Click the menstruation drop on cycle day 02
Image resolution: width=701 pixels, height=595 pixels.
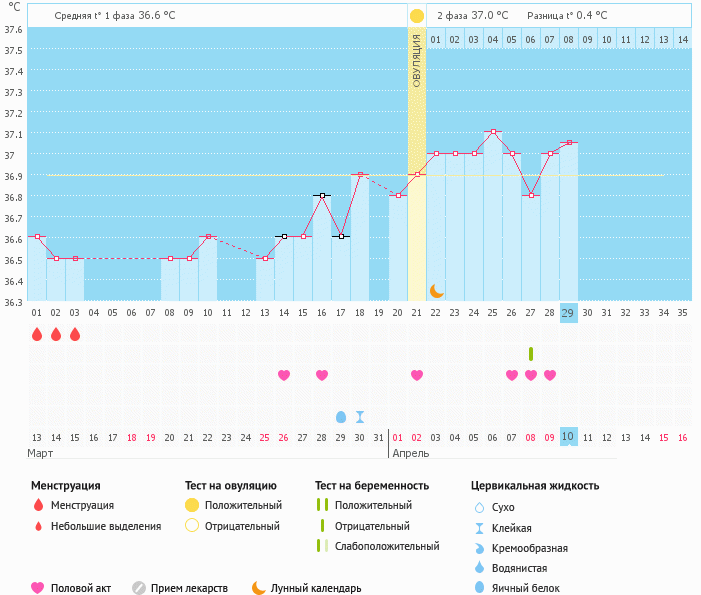(56, 334)
